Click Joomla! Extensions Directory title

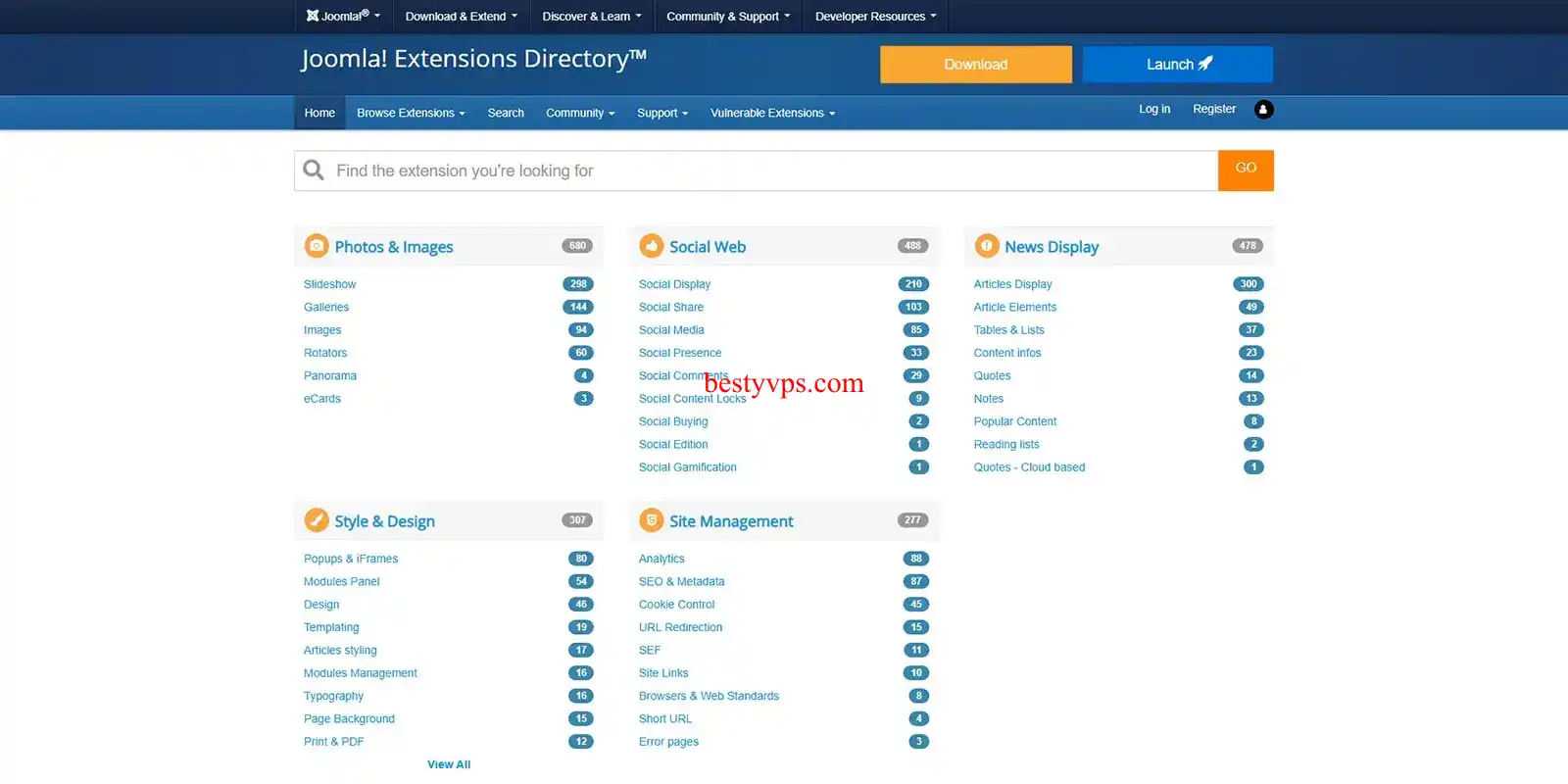pos(473,59)
